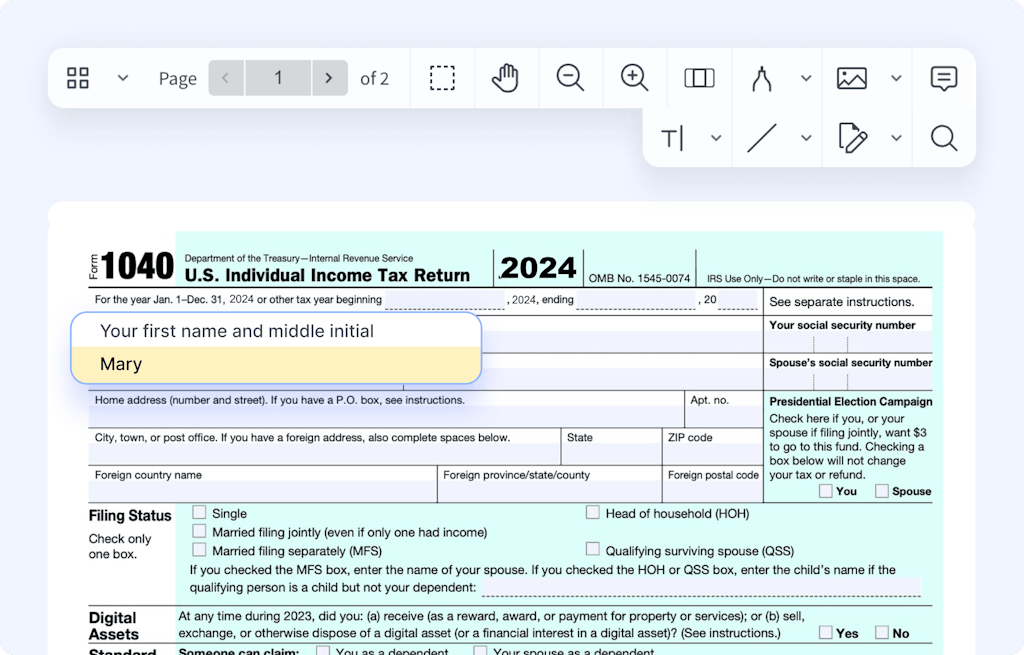Select the marquee selection tool
Viewport: 1024px width, 655px height.
pyautogui.click(x=442, y=78)
